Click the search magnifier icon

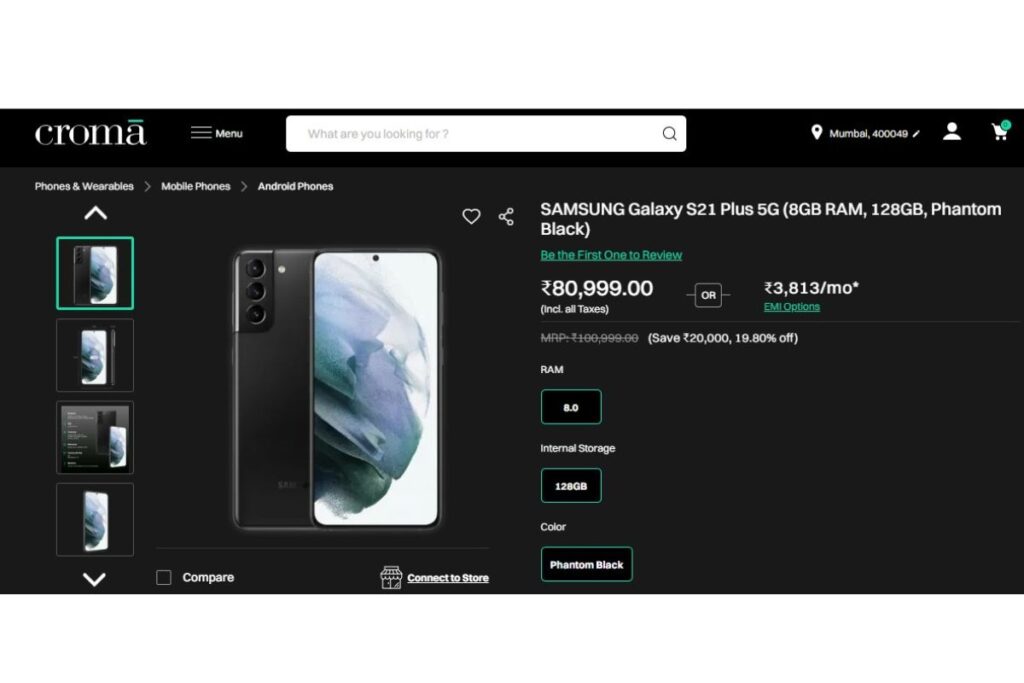[669, 134]
